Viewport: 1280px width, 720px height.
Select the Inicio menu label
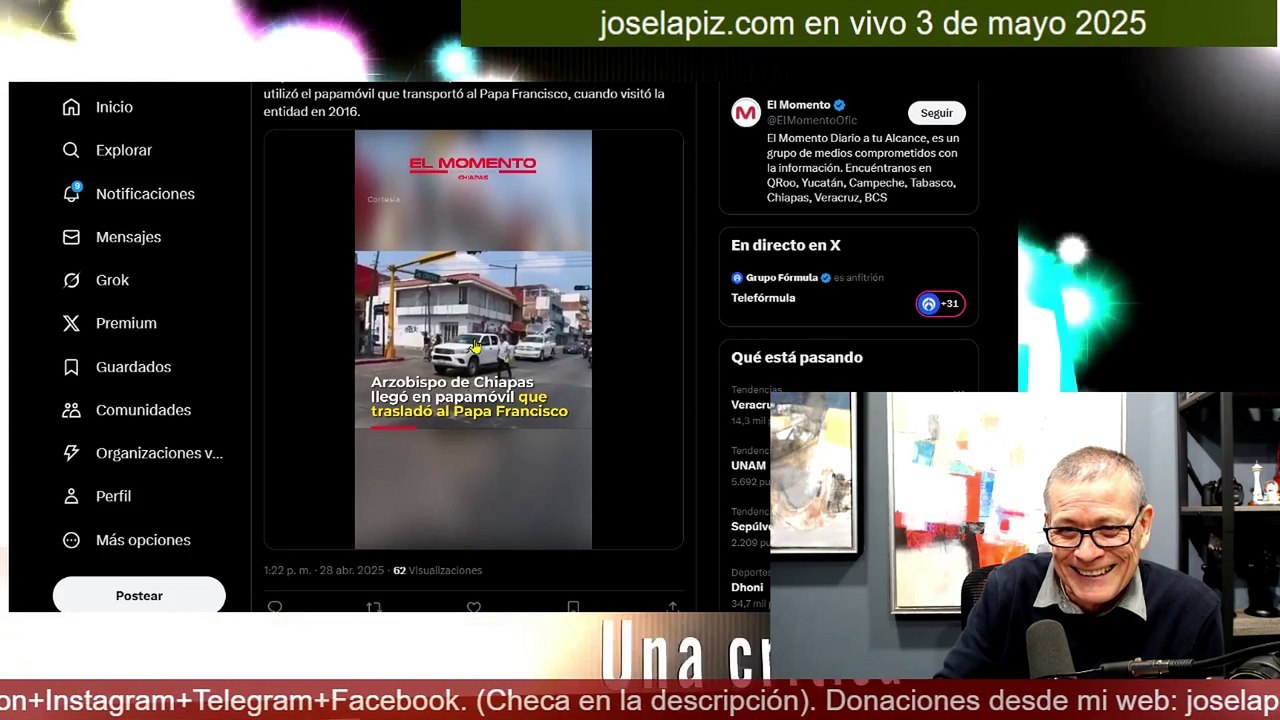click(114, 107)
